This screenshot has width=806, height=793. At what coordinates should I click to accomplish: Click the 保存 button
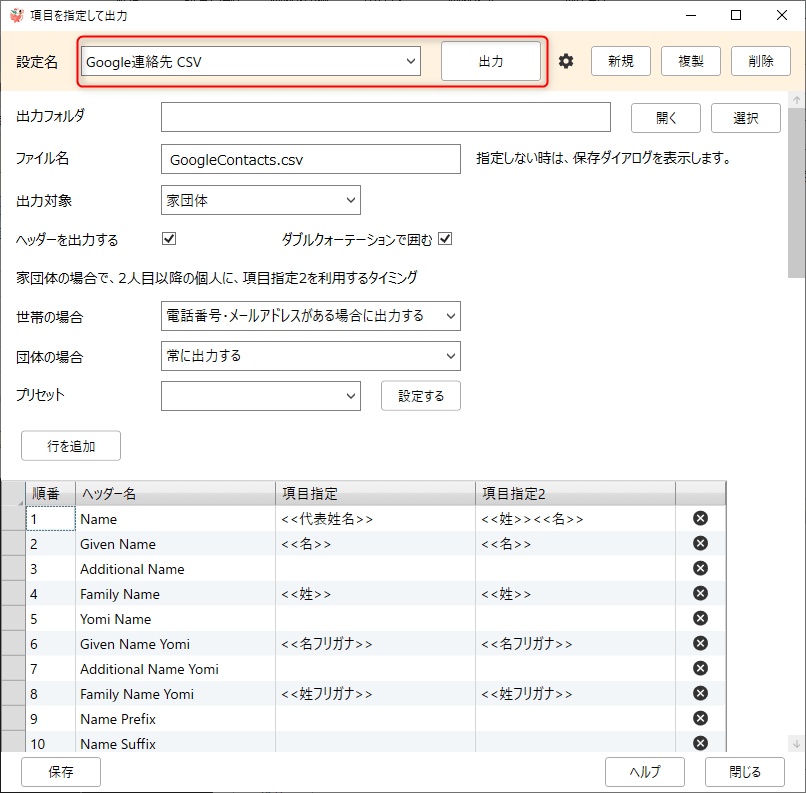pyautogui.click(x=61, y=771)
